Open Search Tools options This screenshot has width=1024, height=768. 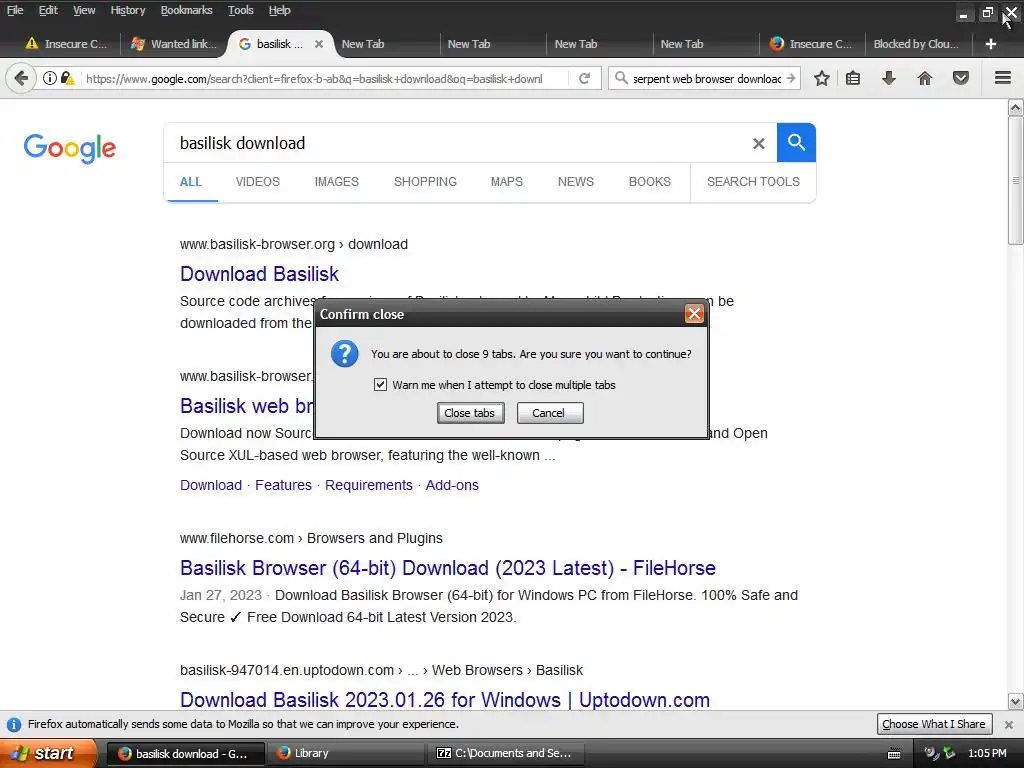(x=753, y=182)
